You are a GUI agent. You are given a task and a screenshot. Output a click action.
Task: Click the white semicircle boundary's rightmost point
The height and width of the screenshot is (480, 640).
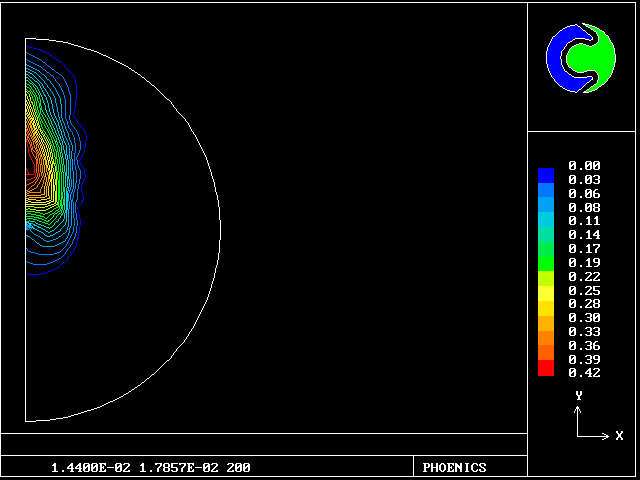(x=220, y=229)
